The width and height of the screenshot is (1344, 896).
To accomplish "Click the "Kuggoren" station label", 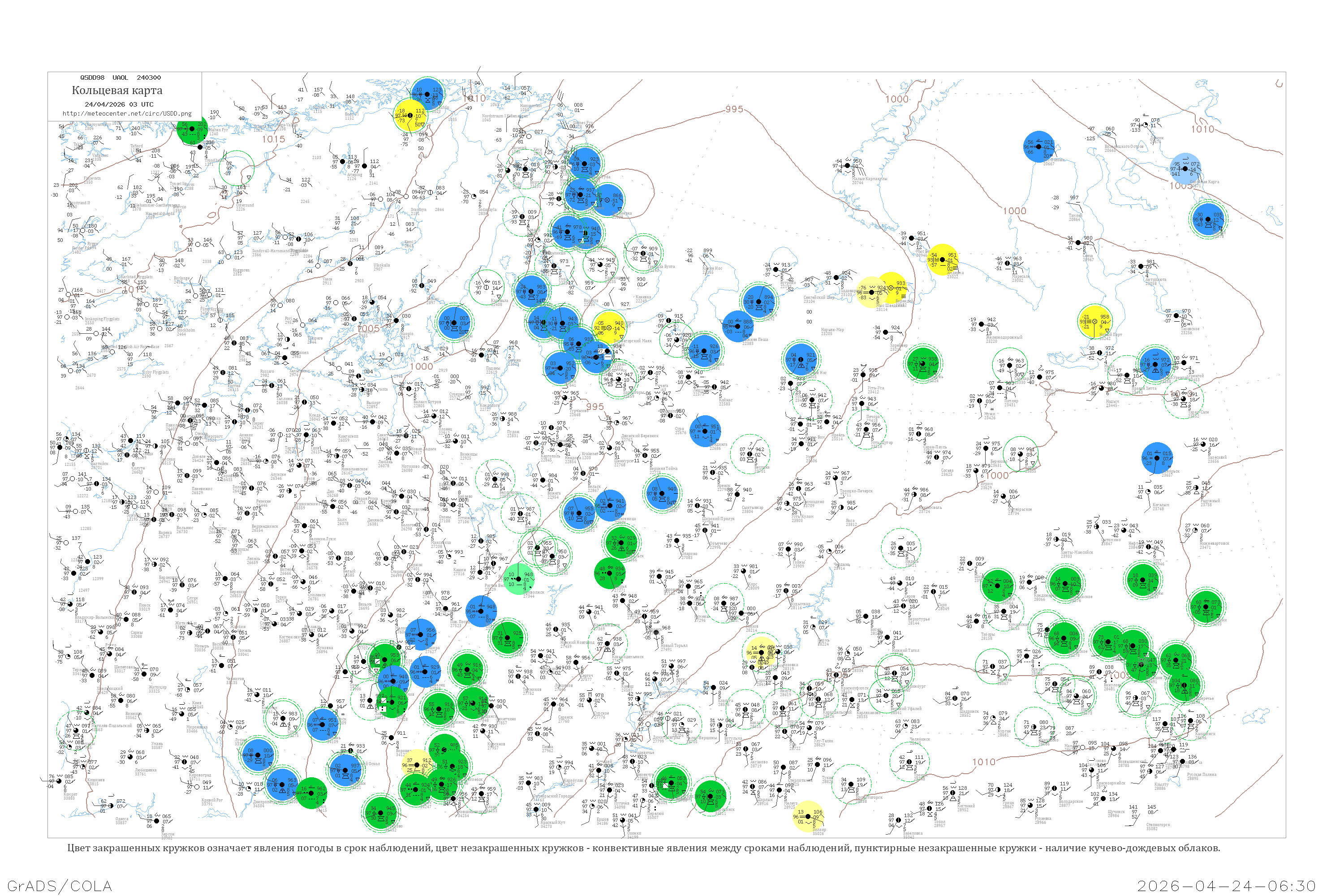I will pyautogui.click(x=241, y=270).
